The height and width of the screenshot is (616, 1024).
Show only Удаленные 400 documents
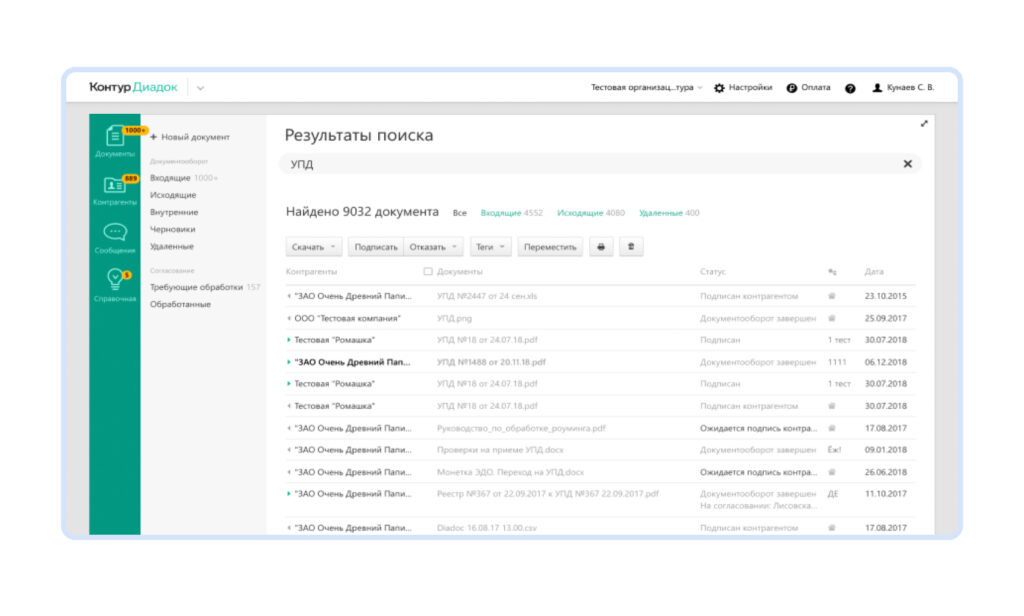click(x=661, y=212)
